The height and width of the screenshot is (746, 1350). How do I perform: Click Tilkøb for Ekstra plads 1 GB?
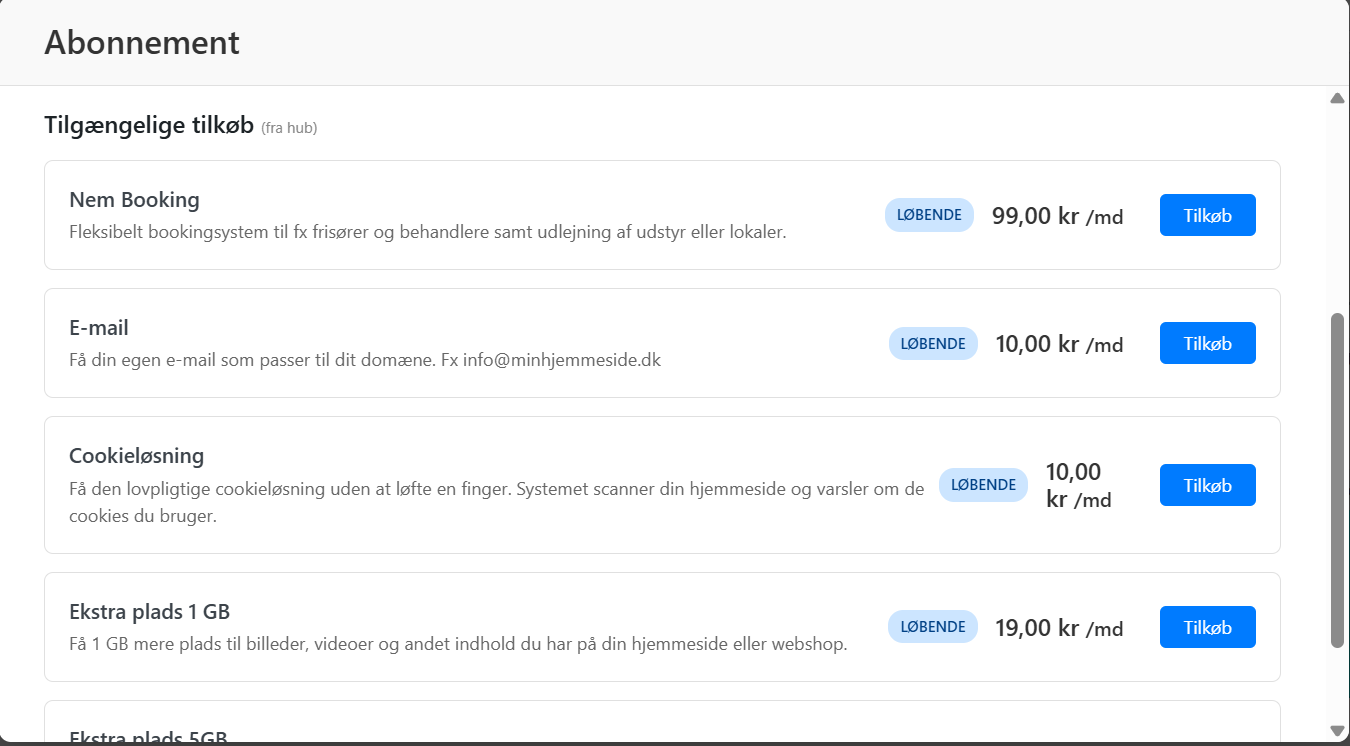(1207, 627)
